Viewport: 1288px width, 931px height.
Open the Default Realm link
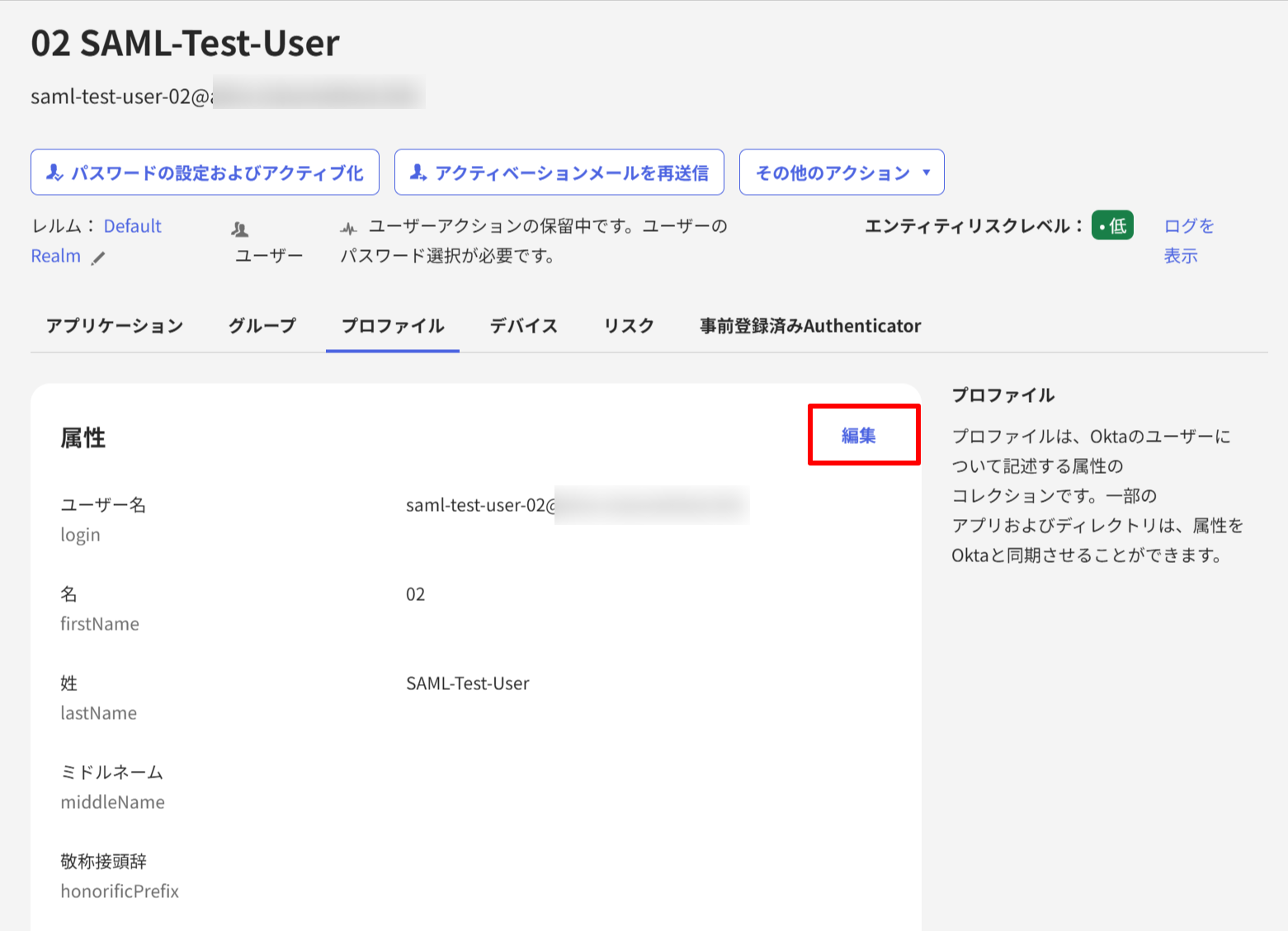132,225
